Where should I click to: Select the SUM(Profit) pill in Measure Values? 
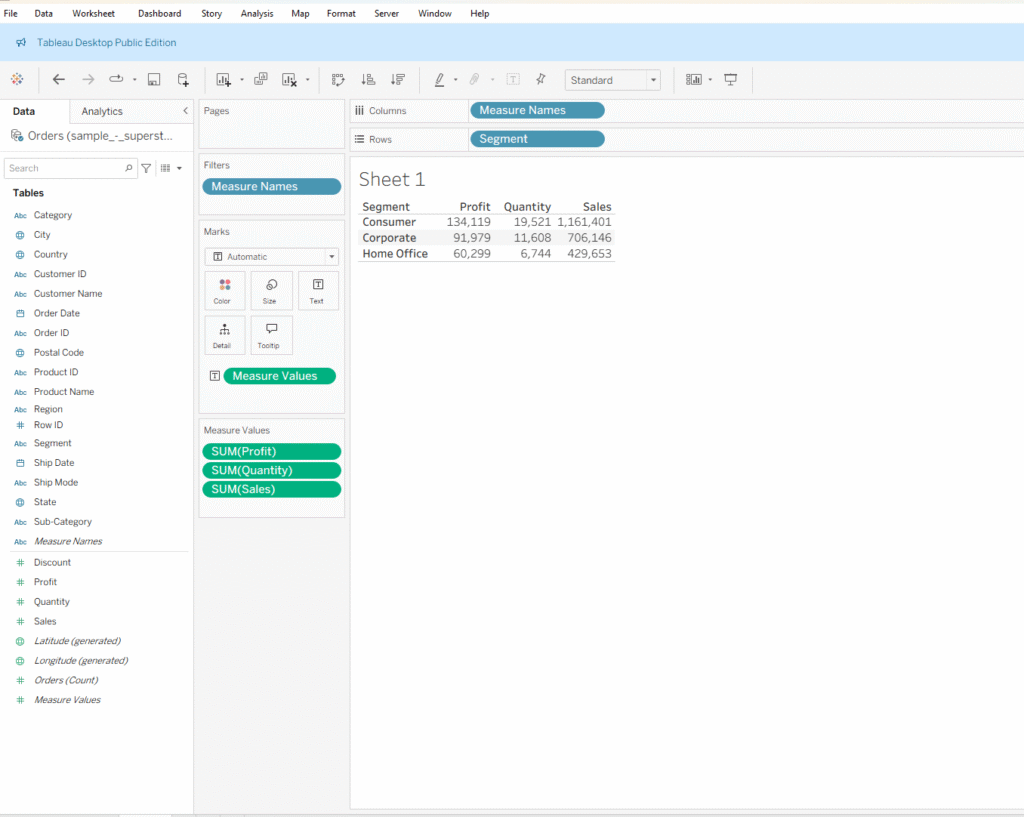[271, 452]
